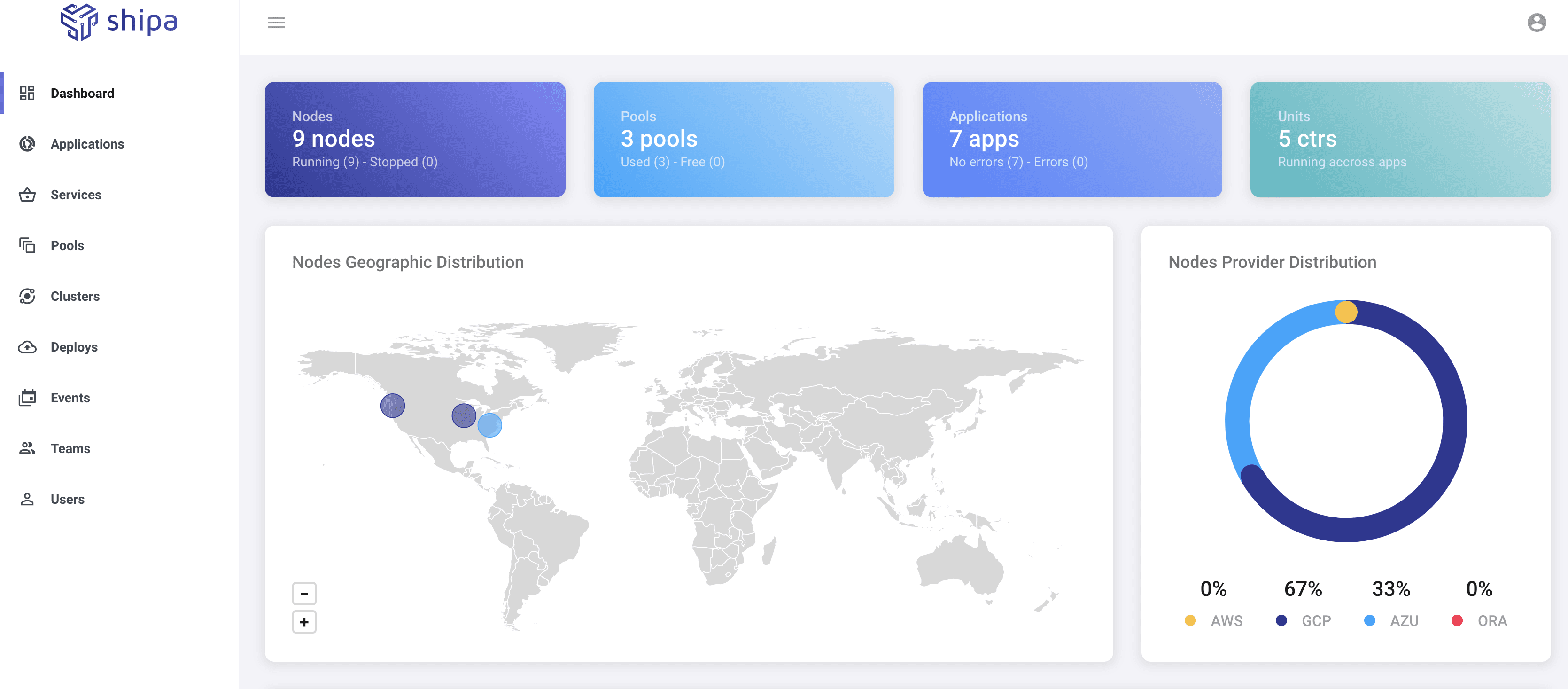Switch to the Dashboard menu item
The width and height of the screenshot is (1568, 689).
pyautogui.click(x=82, y=93)
